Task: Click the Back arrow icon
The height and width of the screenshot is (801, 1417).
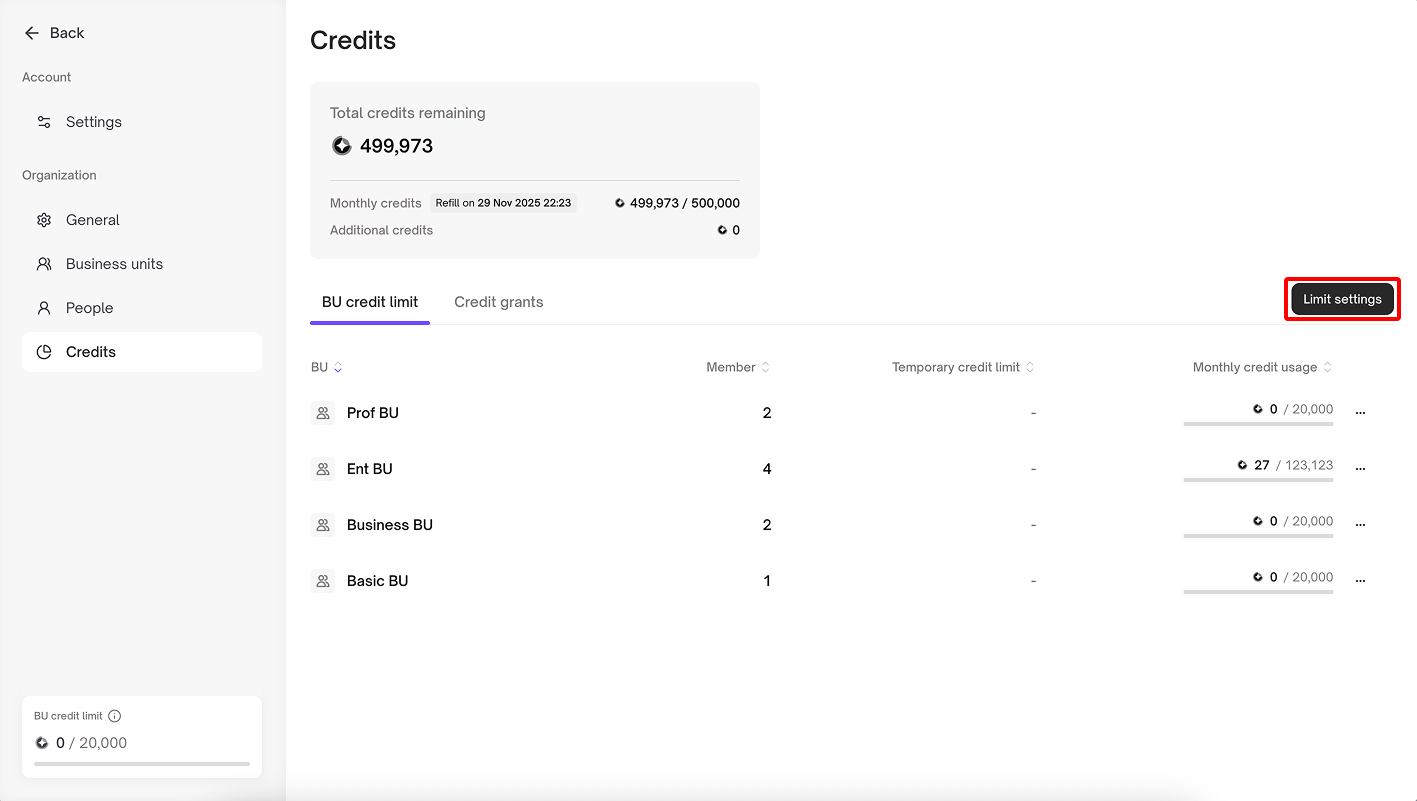Action: click(x=31, y=33)
